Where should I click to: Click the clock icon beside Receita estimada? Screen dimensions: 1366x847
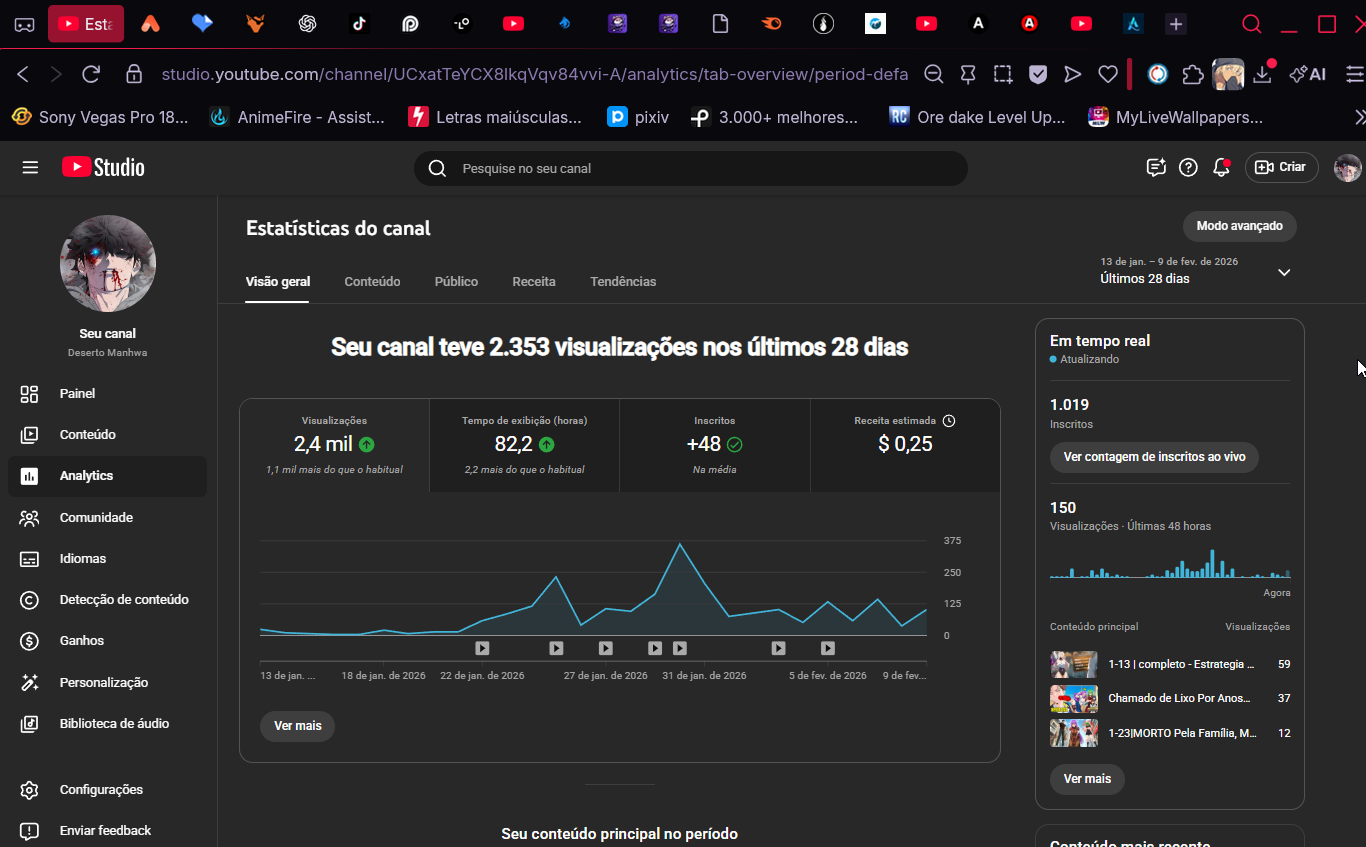click(x=949, y=421)
